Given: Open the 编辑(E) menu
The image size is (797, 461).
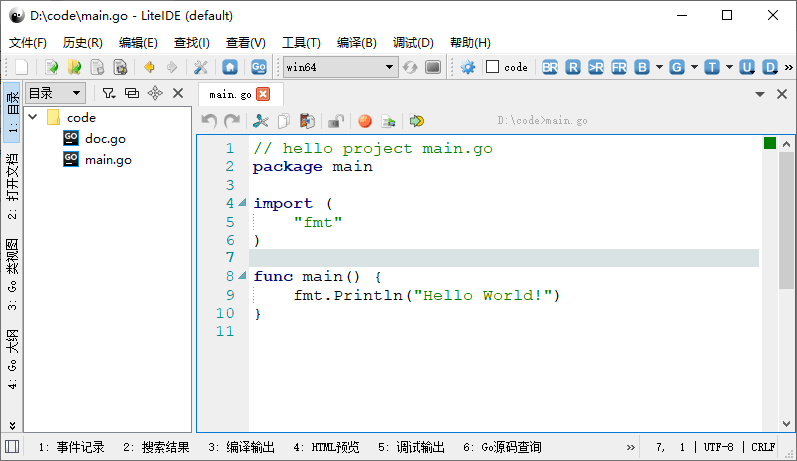Looking at the screenshot, I should (138, 43).
